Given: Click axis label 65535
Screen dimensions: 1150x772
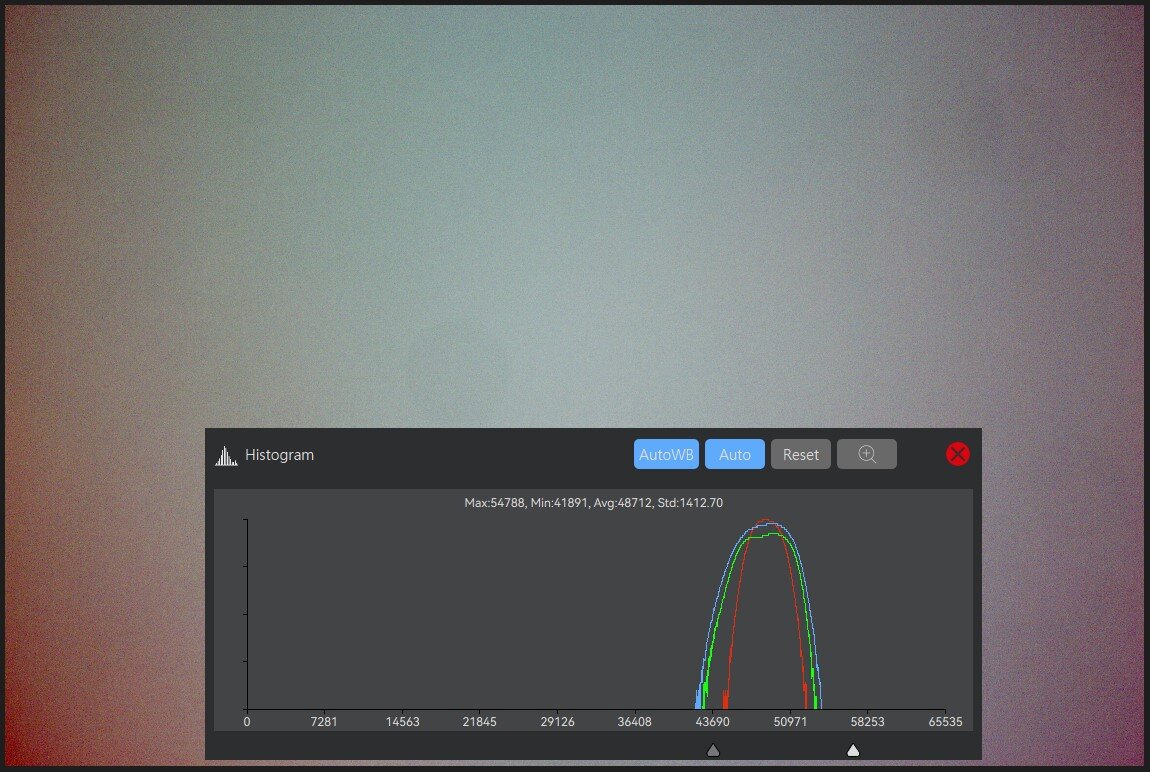Looking at the screenshot, I should point(945,721).
